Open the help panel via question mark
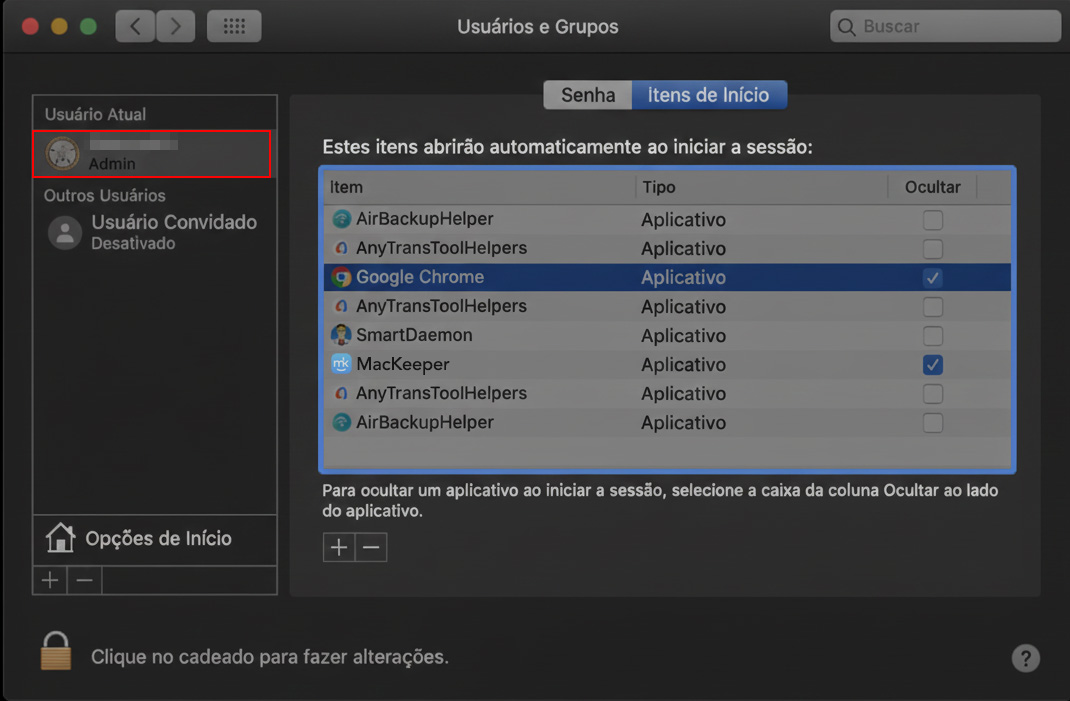Viewport: 1070px width, 701px height. tap(1025, 658)
